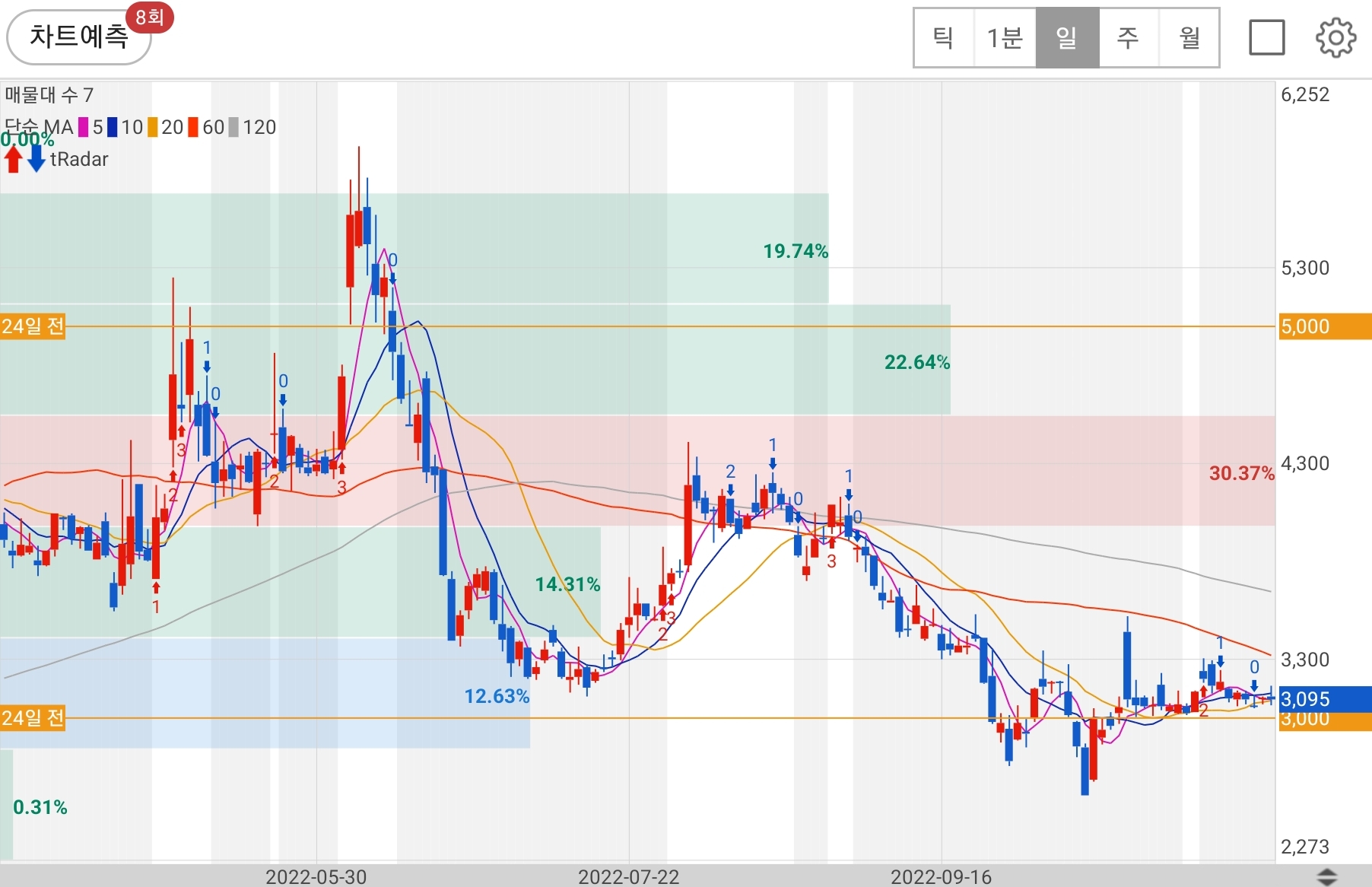Switch to the 월 monthly chart tab
Screen dimensions: 1372x887
(x=1189, y=37)
